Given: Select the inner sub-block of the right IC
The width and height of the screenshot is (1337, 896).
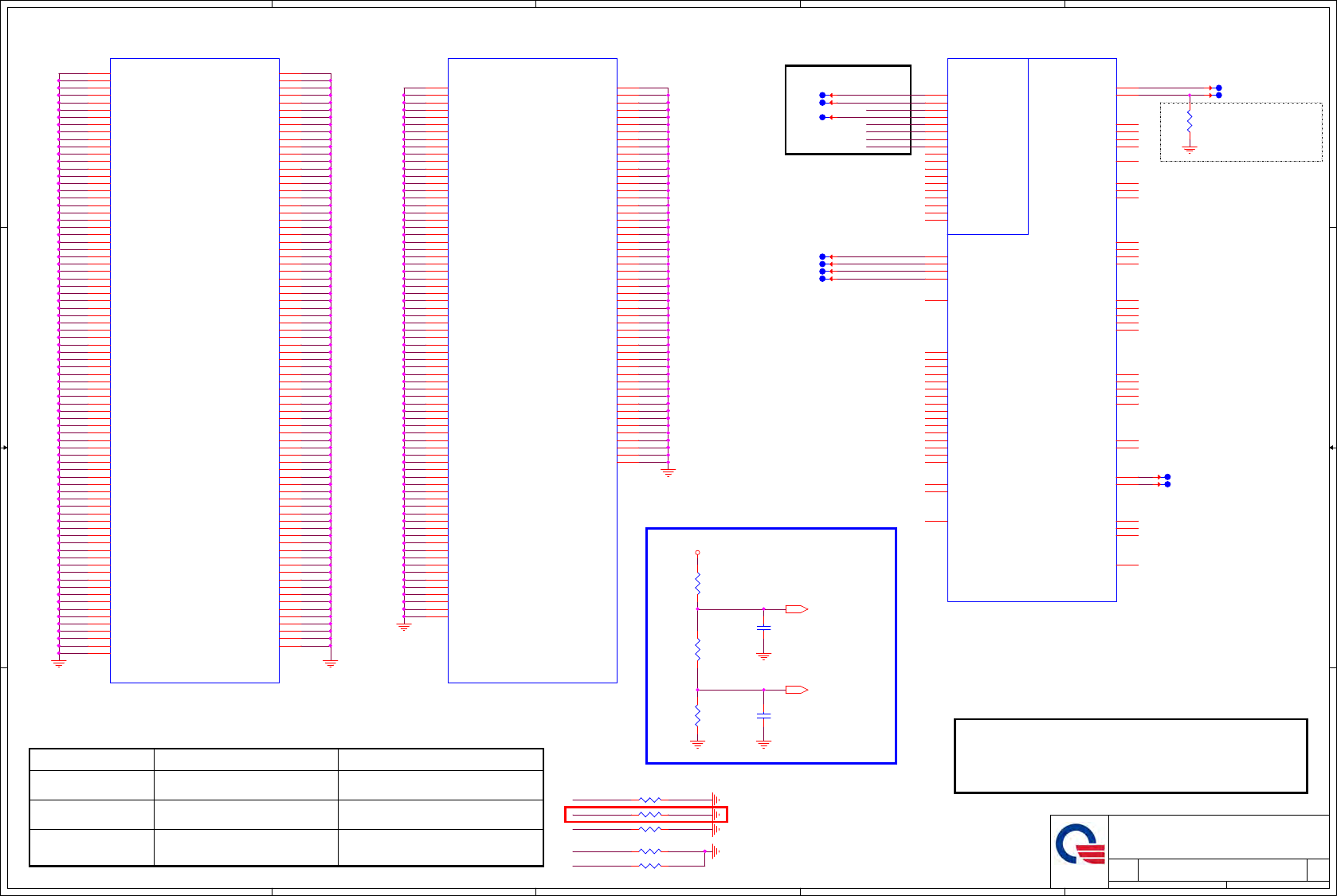Looking at the screenshot, I should tap(988, 147).
